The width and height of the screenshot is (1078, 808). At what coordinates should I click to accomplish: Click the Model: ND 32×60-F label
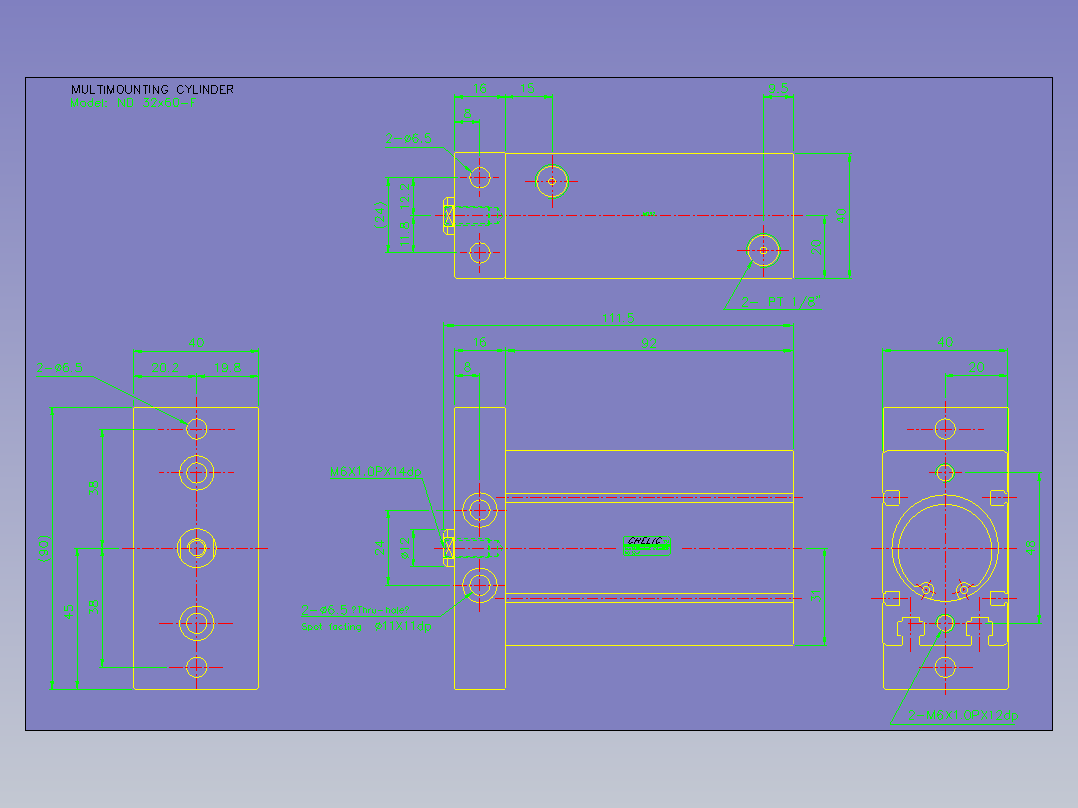point(133,103)
